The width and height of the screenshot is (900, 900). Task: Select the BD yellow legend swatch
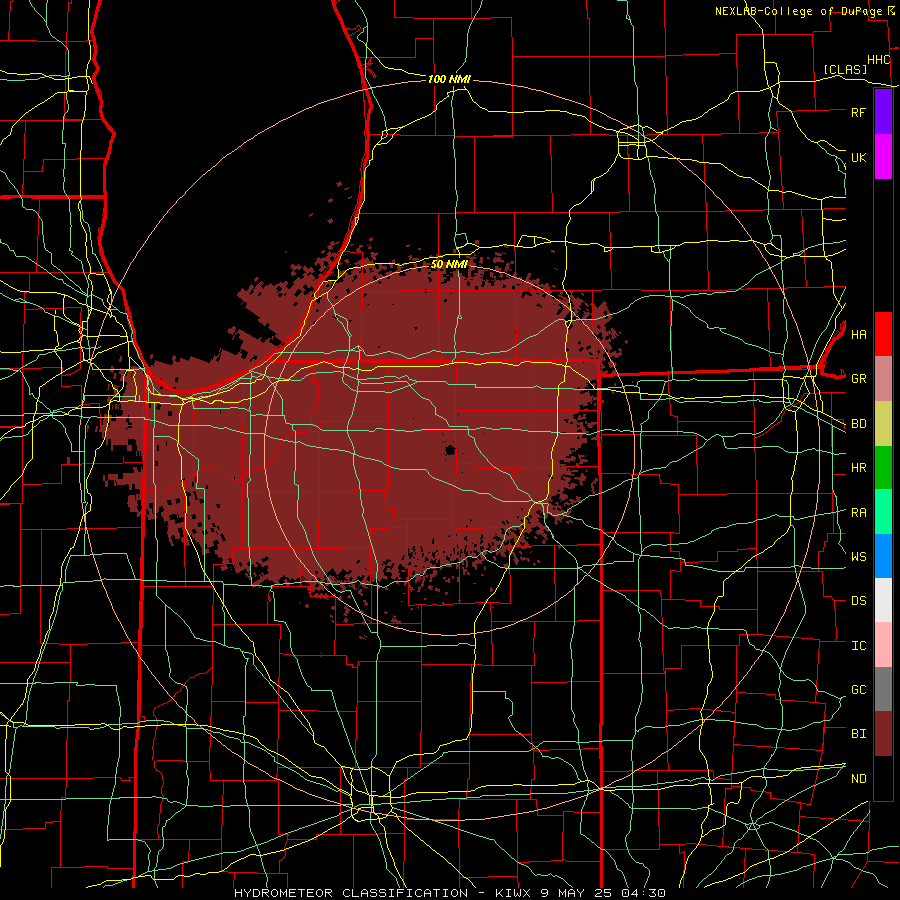pyautogui.click(x=883, y=424)
